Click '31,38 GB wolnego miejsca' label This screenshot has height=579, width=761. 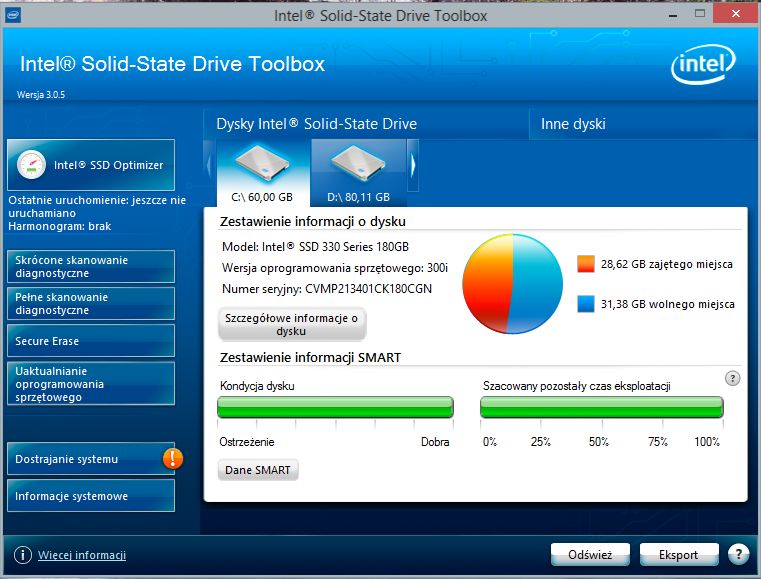pyautogui.click(x=667, y=304)
